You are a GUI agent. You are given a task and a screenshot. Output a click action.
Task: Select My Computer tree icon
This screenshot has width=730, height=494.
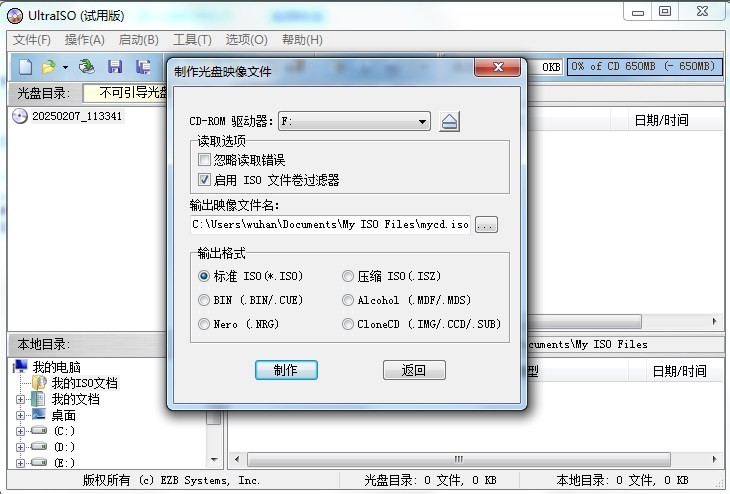[x=20, y=367]
